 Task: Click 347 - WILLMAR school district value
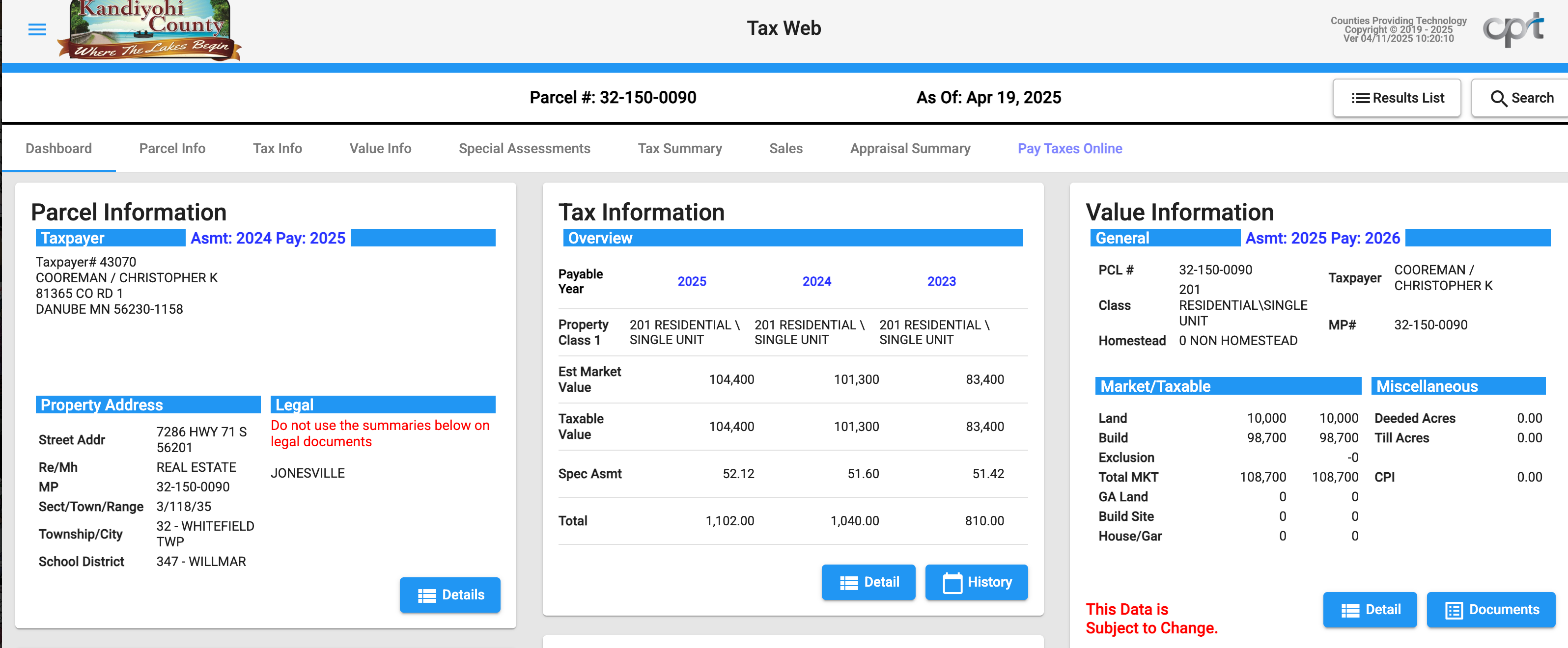pyautogui.click(x=201, y=561)
